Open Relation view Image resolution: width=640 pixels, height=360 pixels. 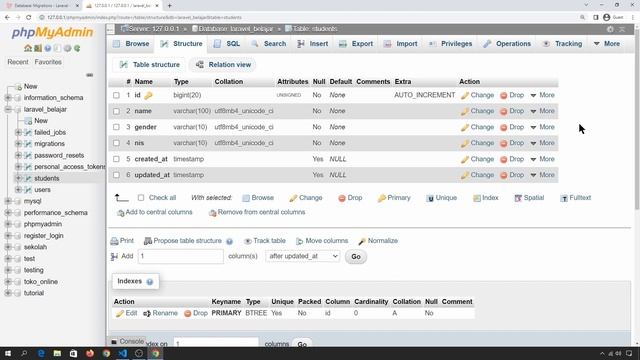click(x=223, y=65)
